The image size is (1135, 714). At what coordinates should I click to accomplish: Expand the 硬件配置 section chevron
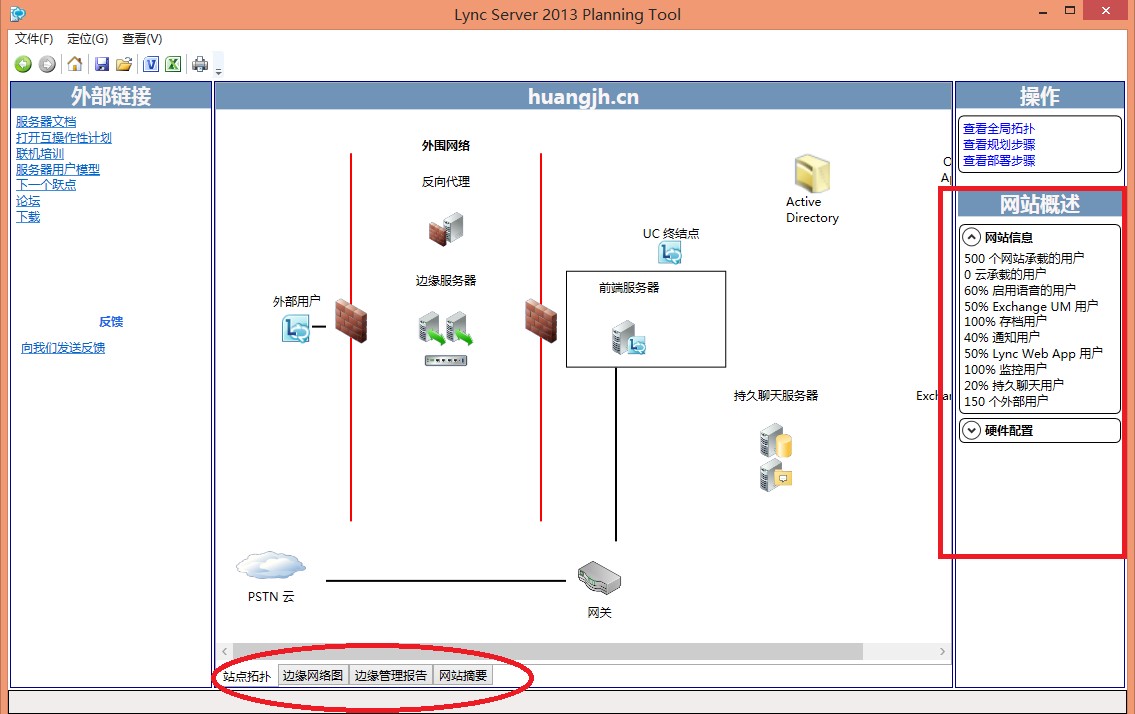pos(971,430)
